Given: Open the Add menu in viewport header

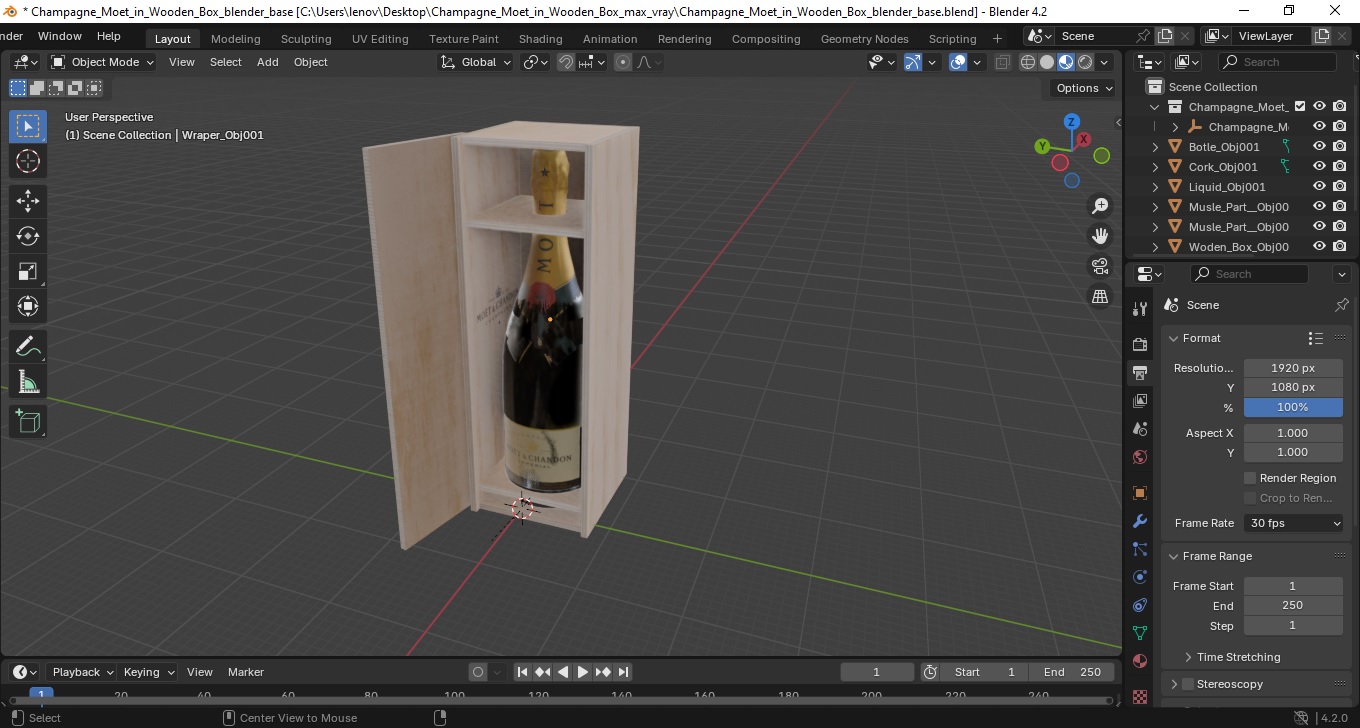Looking at the screenshot, I should pyautogui.click(x=268, y=62).
